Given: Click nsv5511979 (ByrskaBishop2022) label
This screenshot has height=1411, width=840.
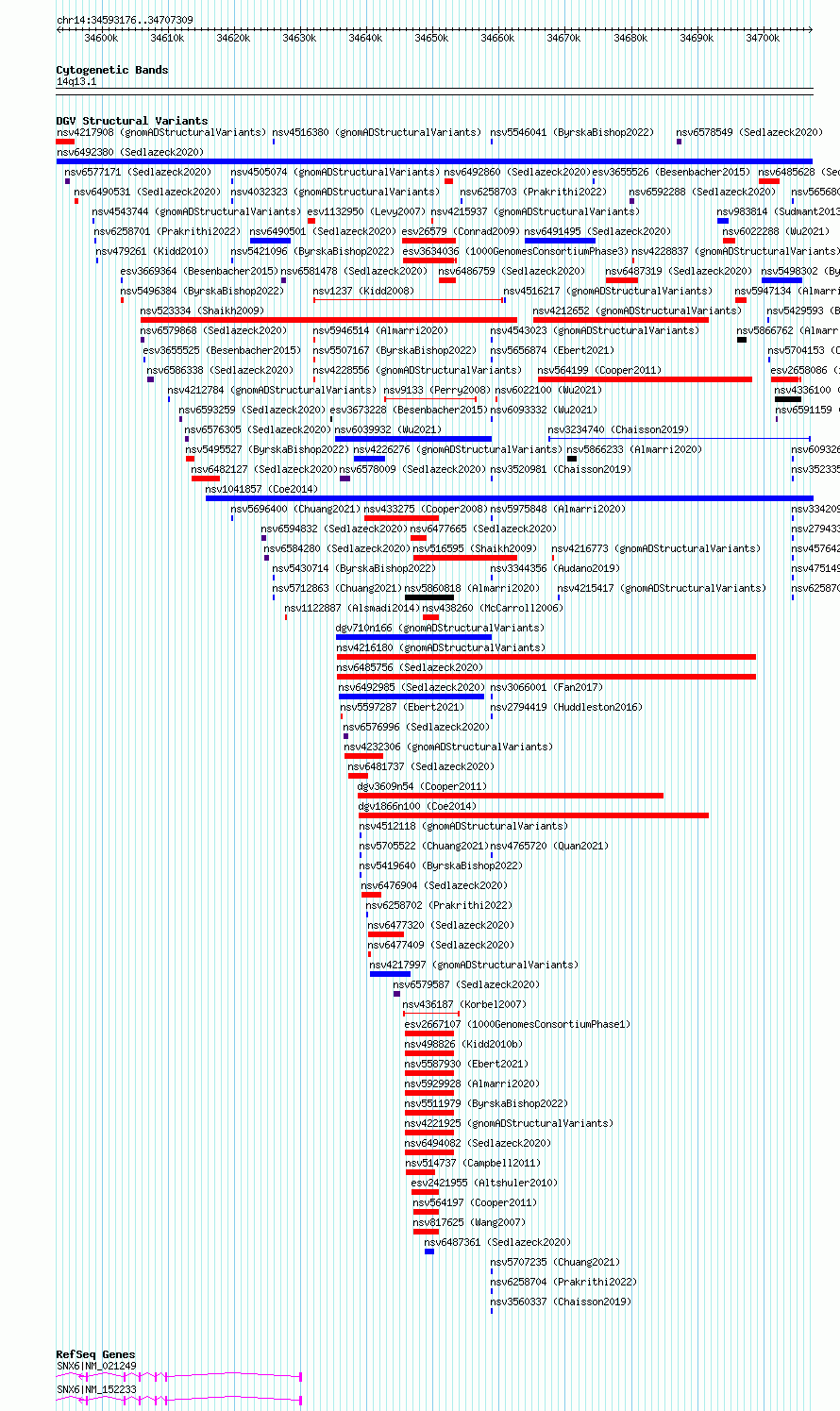Looking at the screenshot, I should tap(486, 1103).
